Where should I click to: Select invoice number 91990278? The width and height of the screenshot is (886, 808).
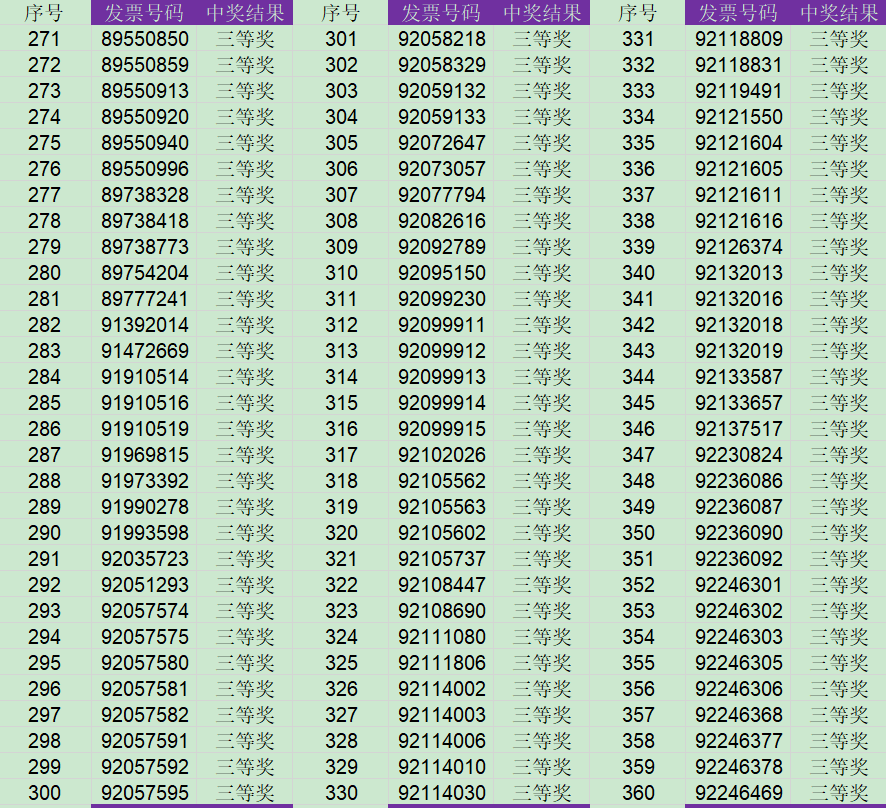point(145,507)
